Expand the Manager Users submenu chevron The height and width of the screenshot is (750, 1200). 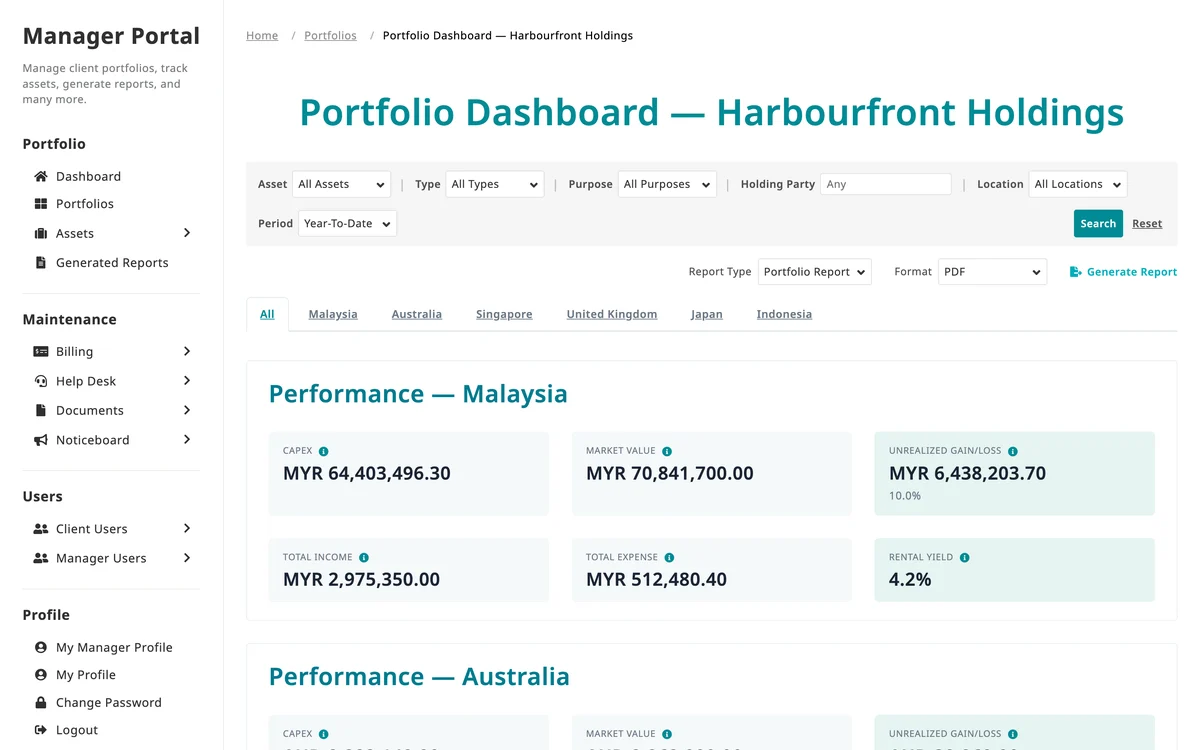187,558
